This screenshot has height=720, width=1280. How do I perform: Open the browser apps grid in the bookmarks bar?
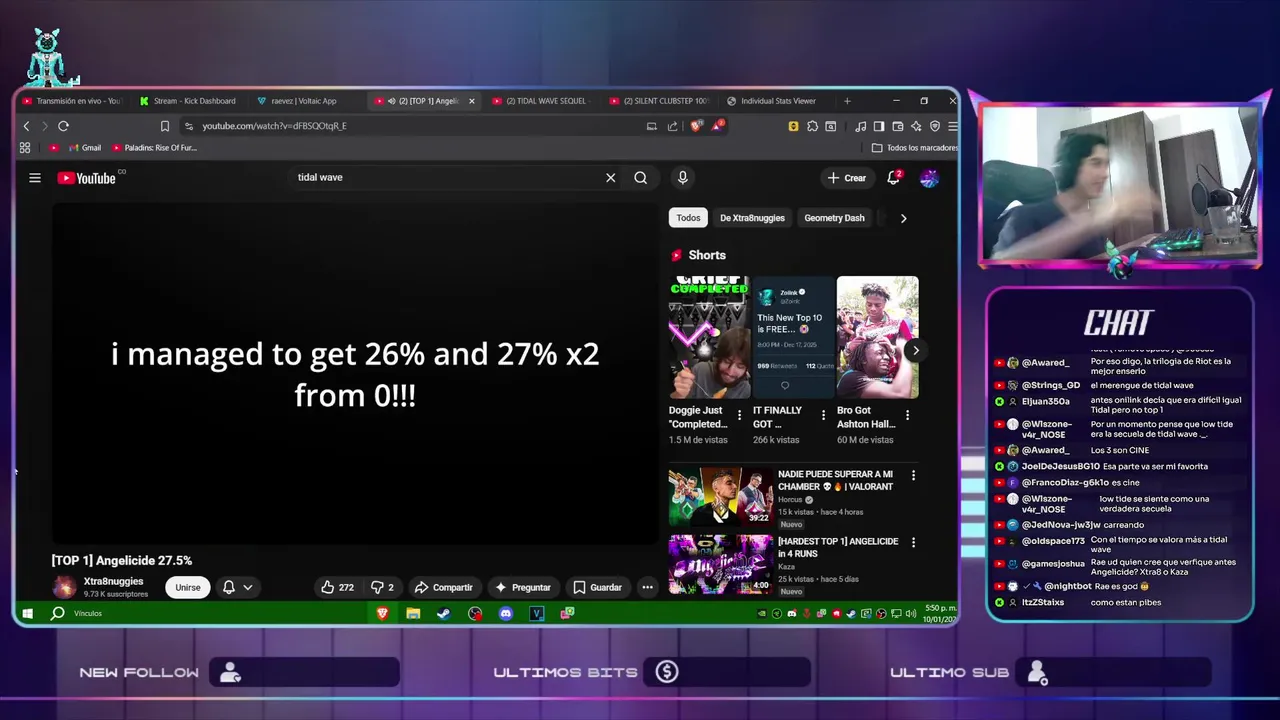[x=25, y=148]
